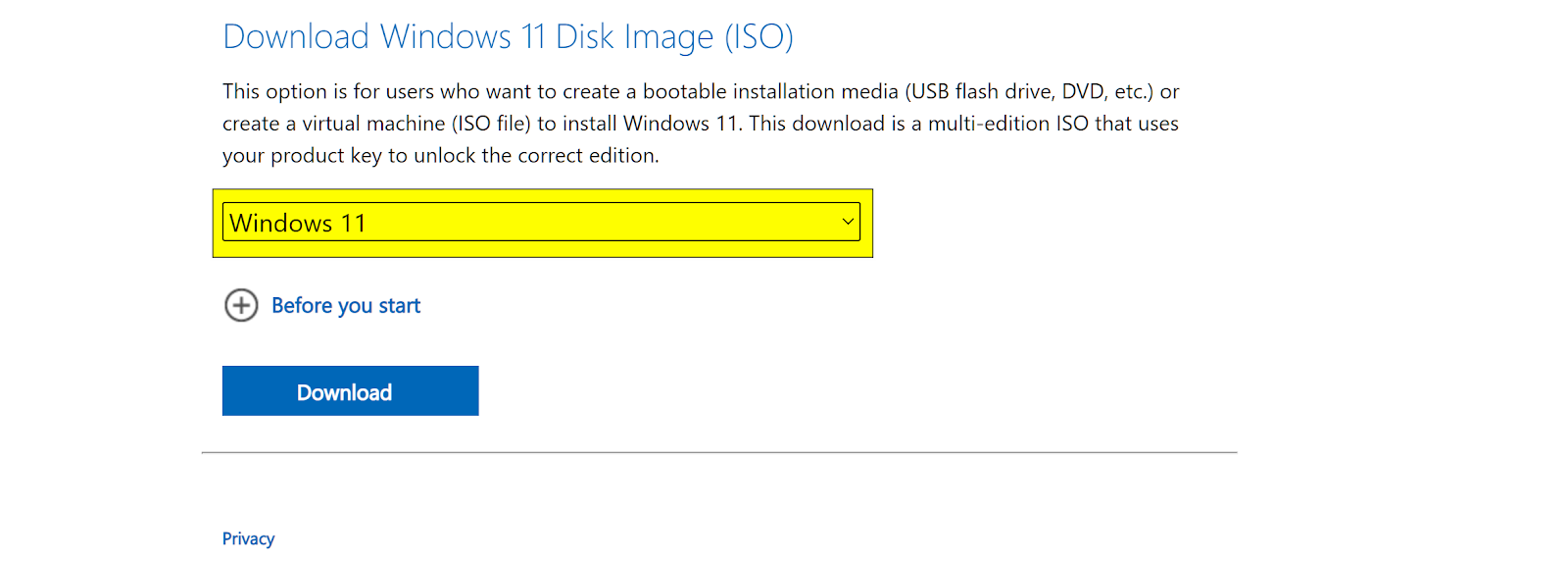Click the horizontal divider line below Download

(719, 452)
